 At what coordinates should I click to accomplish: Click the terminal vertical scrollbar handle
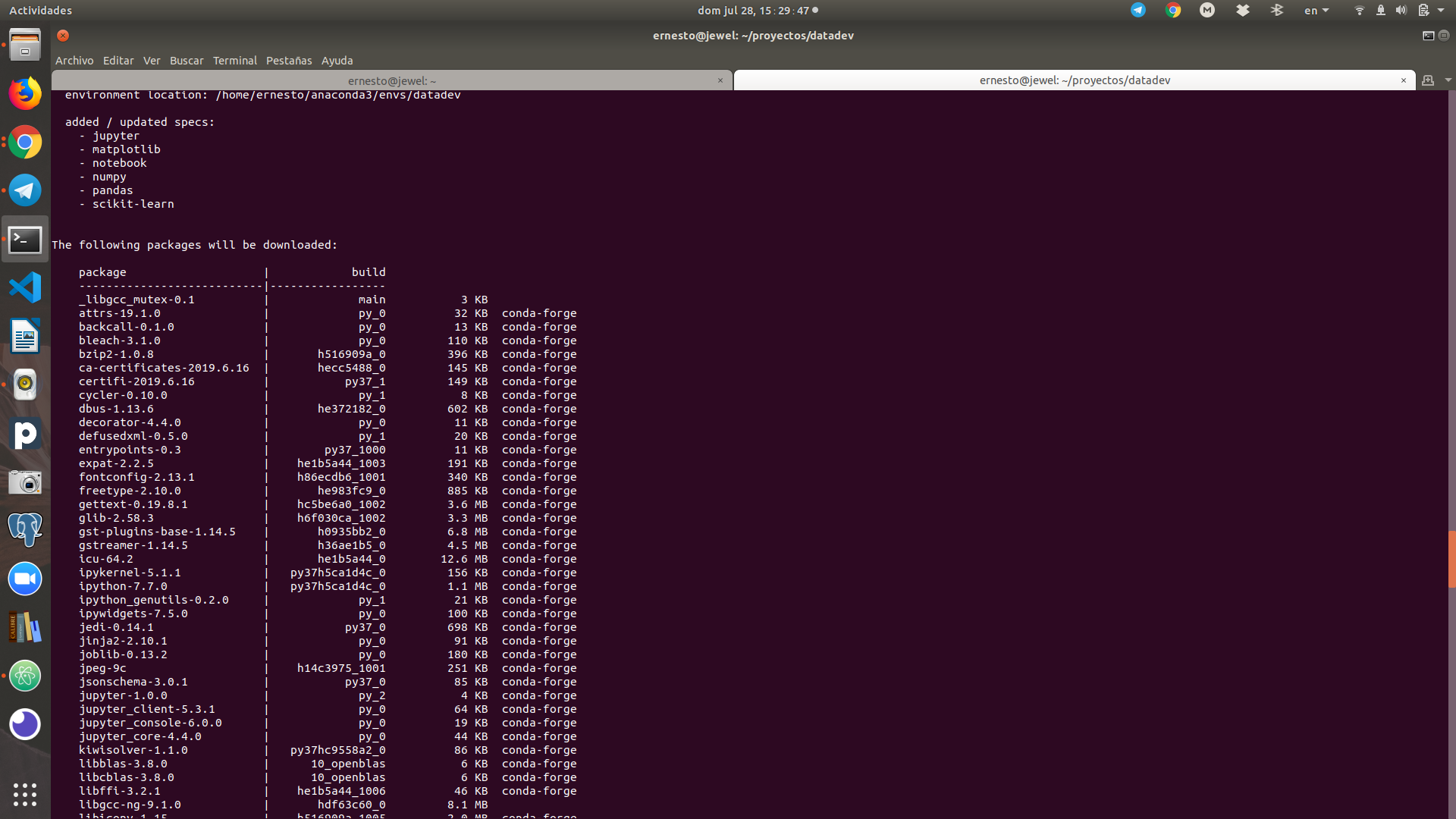tap(1451, 560)
